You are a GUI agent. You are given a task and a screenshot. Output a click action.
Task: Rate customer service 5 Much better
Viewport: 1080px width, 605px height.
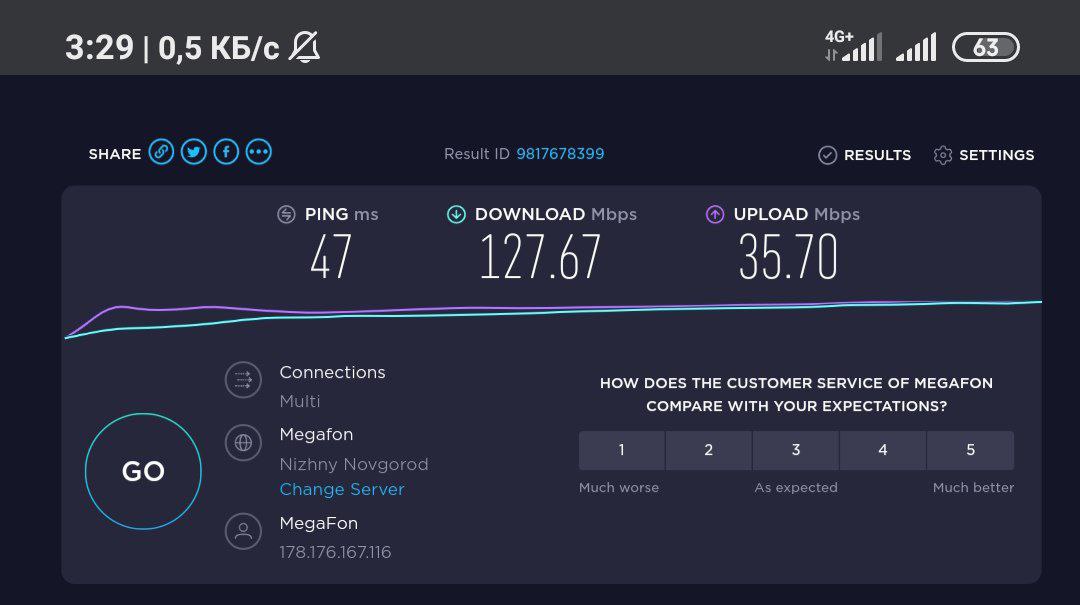tap(970, 450)
